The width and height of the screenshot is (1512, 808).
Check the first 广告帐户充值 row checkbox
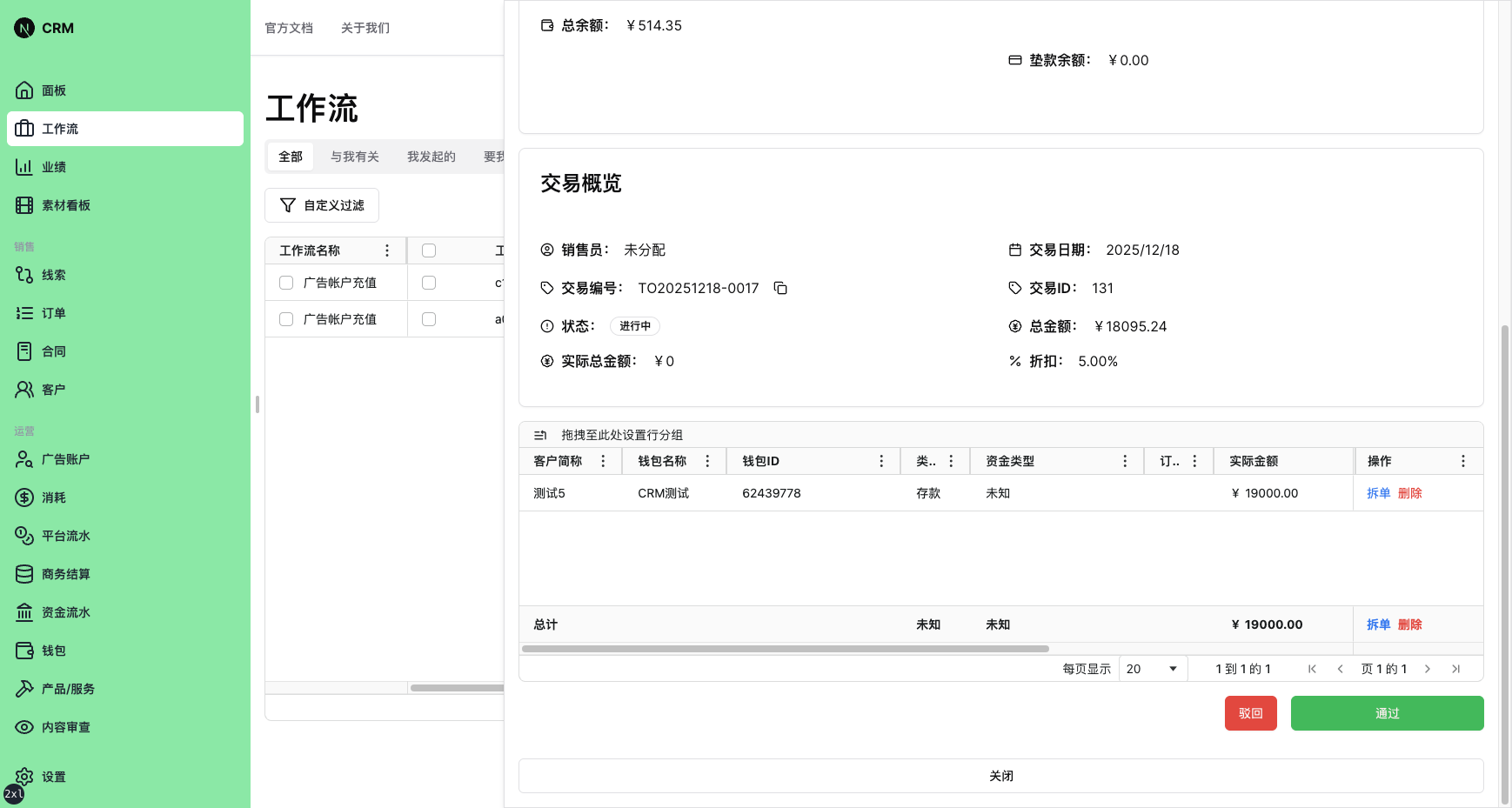click(285, 282)
